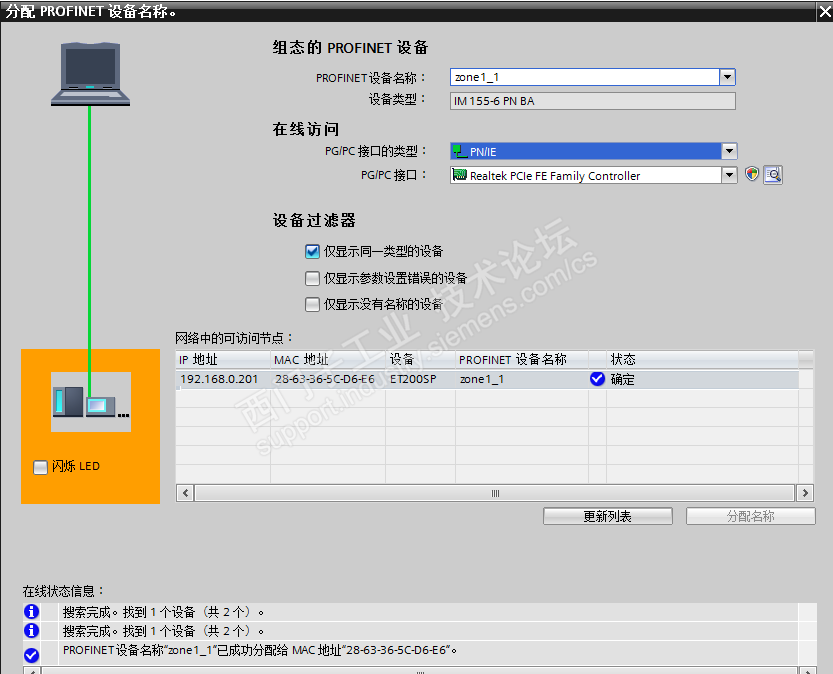The height and width of the screenshot is (674, 833).
Task: Select the 192.168.0.201 IP address cell
Action: tap(223, 379)
